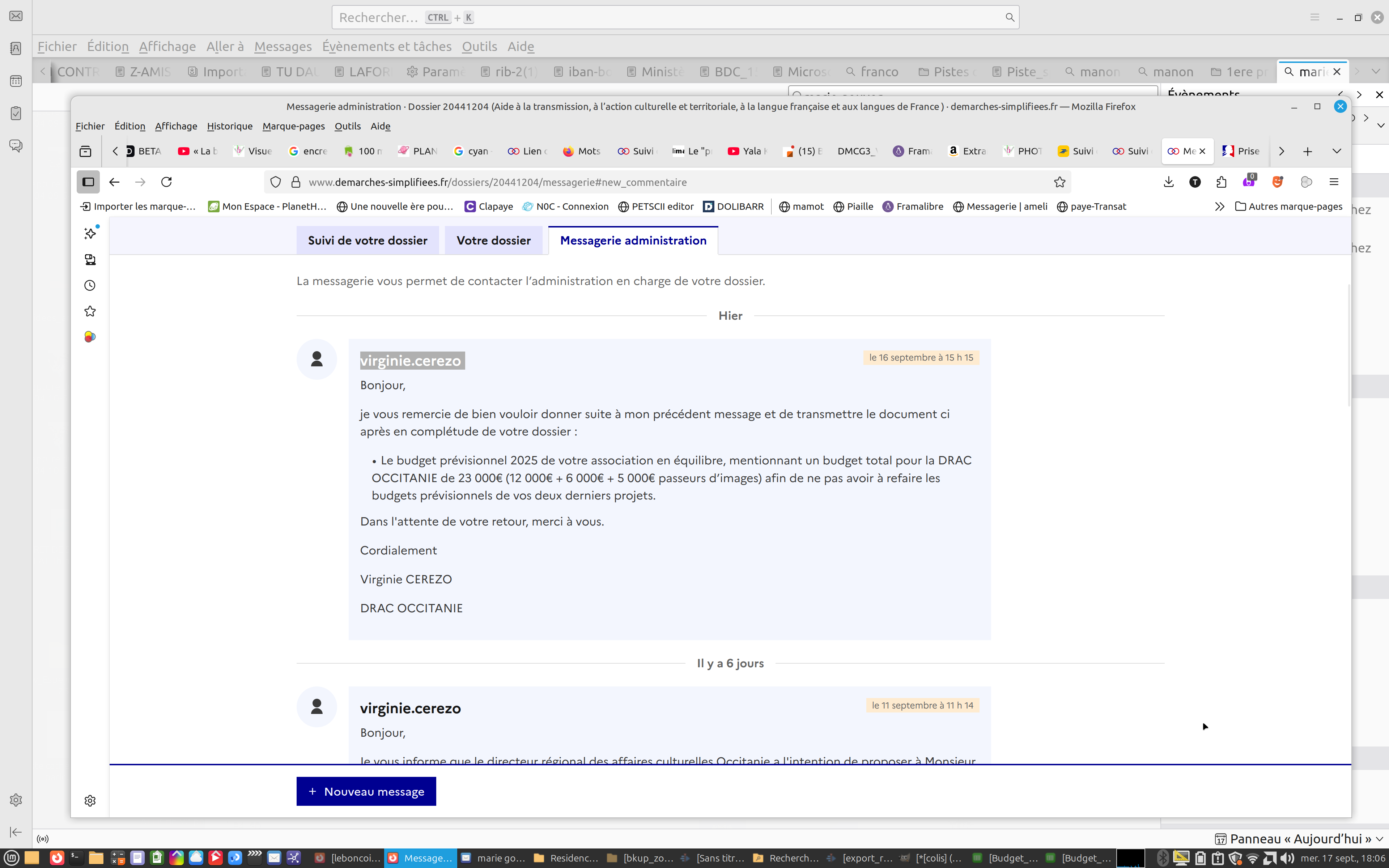Toggle the Firefox sidebar visibility button

[x=88, y=182]
